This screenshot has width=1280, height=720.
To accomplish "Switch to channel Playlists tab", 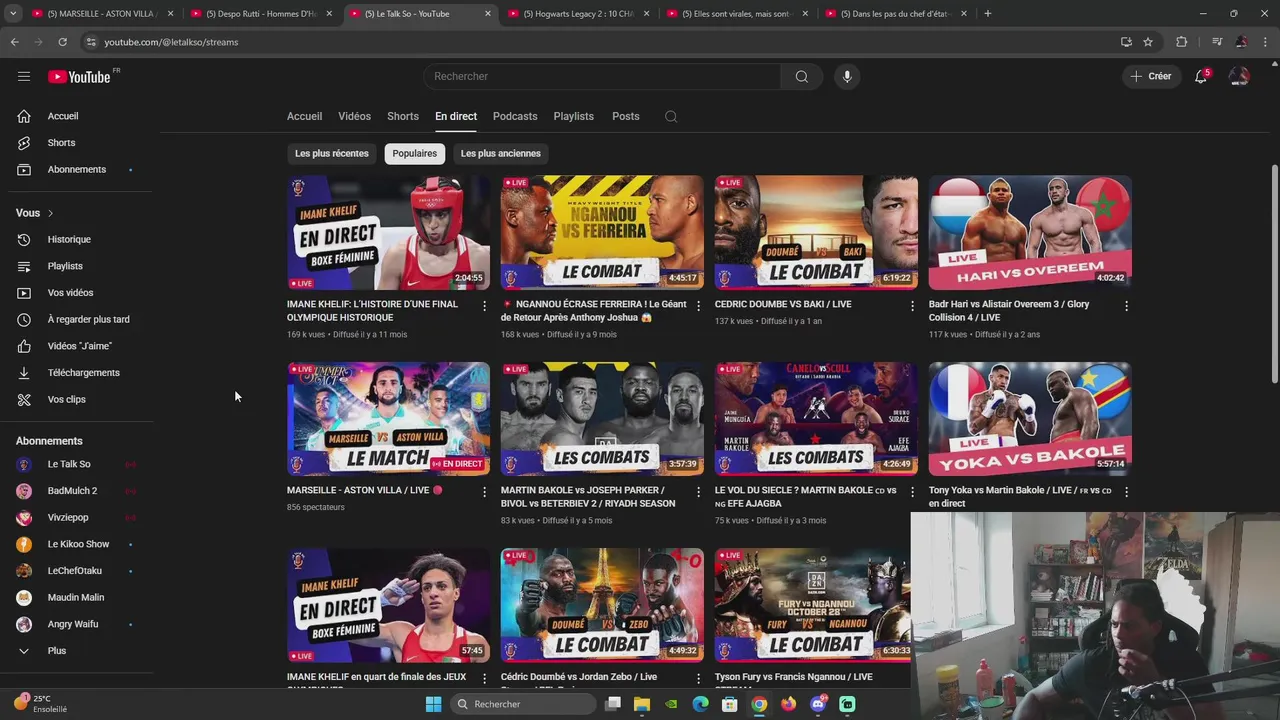I will tap(574, 116).
